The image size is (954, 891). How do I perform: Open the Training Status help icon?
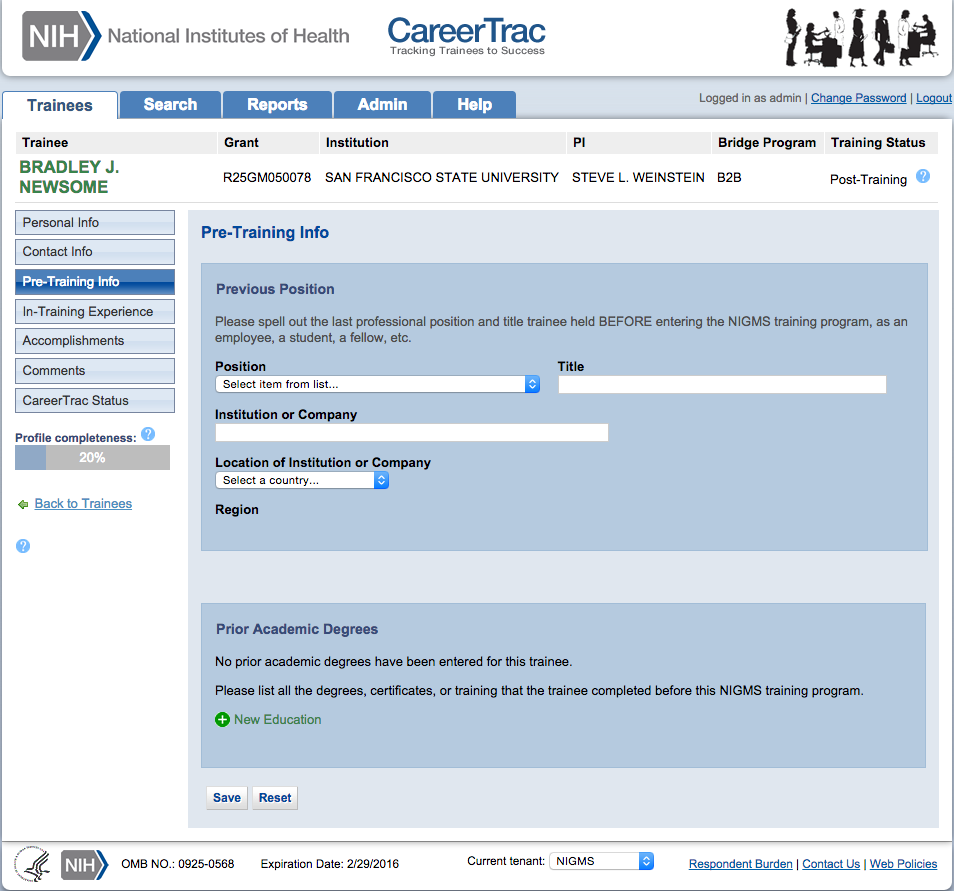(923, 176)
